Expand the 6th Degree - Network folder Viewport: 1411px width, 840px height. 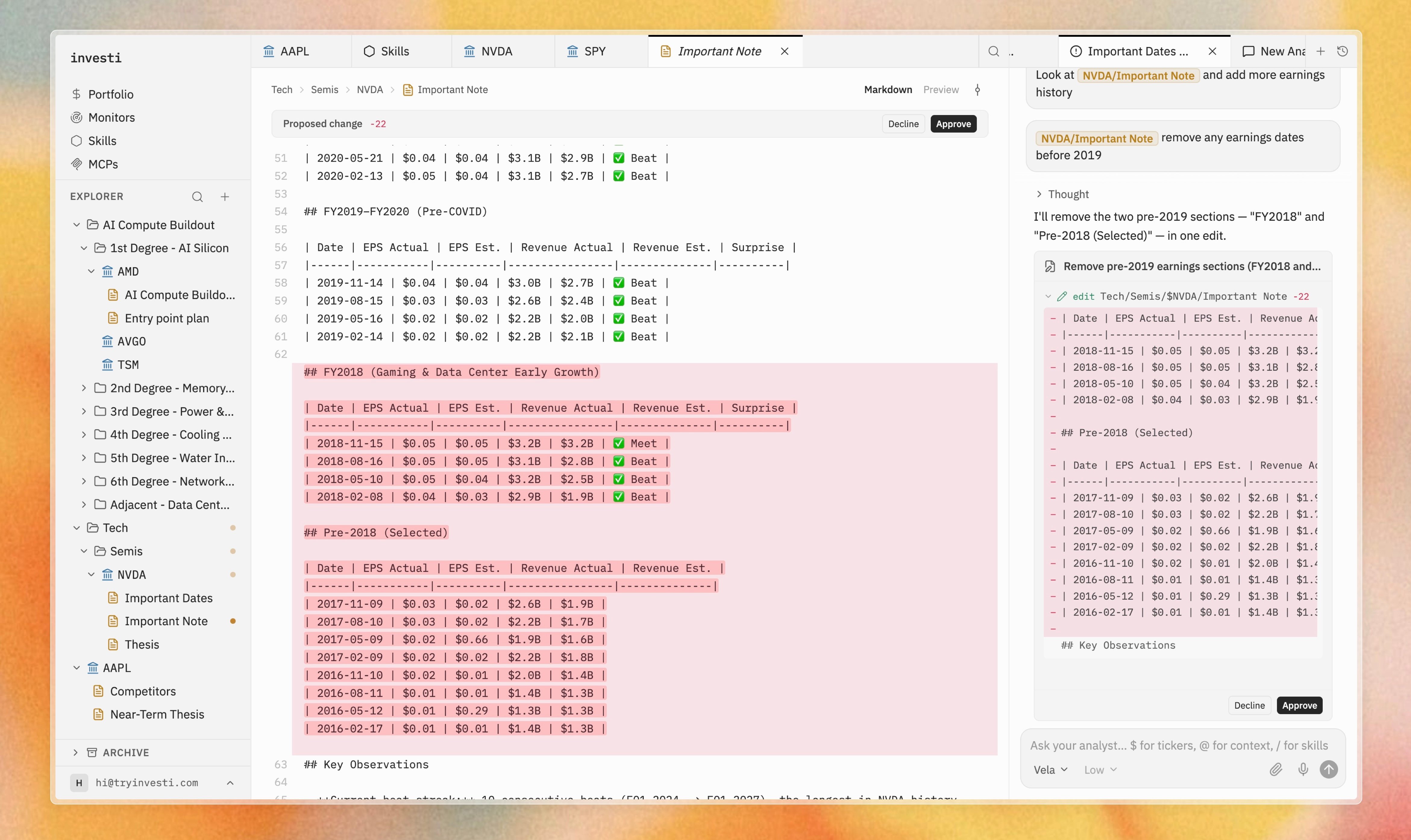point(84,481)
